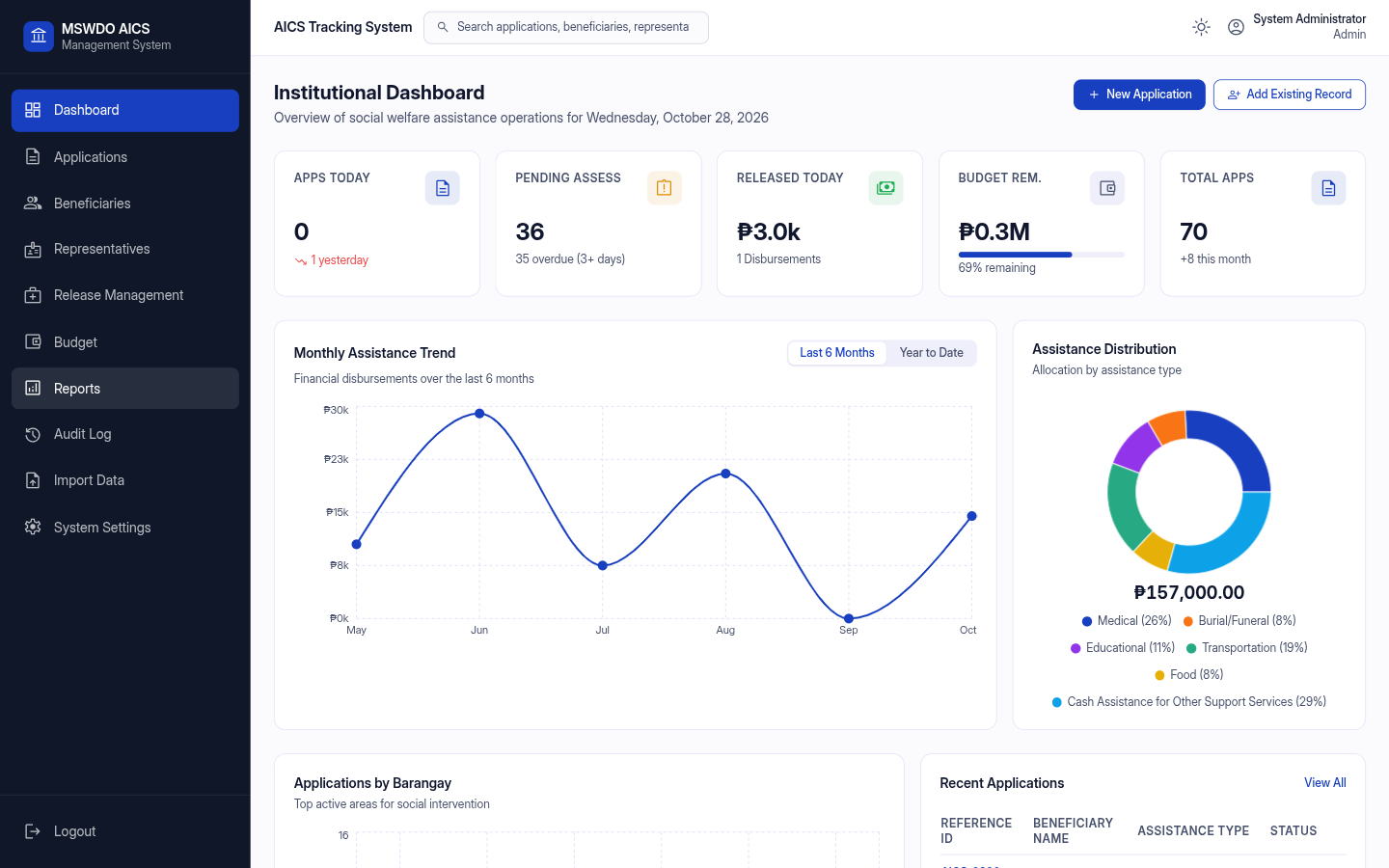Click the "1 yesterday" trend text
This screenshot has height=868, width=1389.
(x=340, y=260)
